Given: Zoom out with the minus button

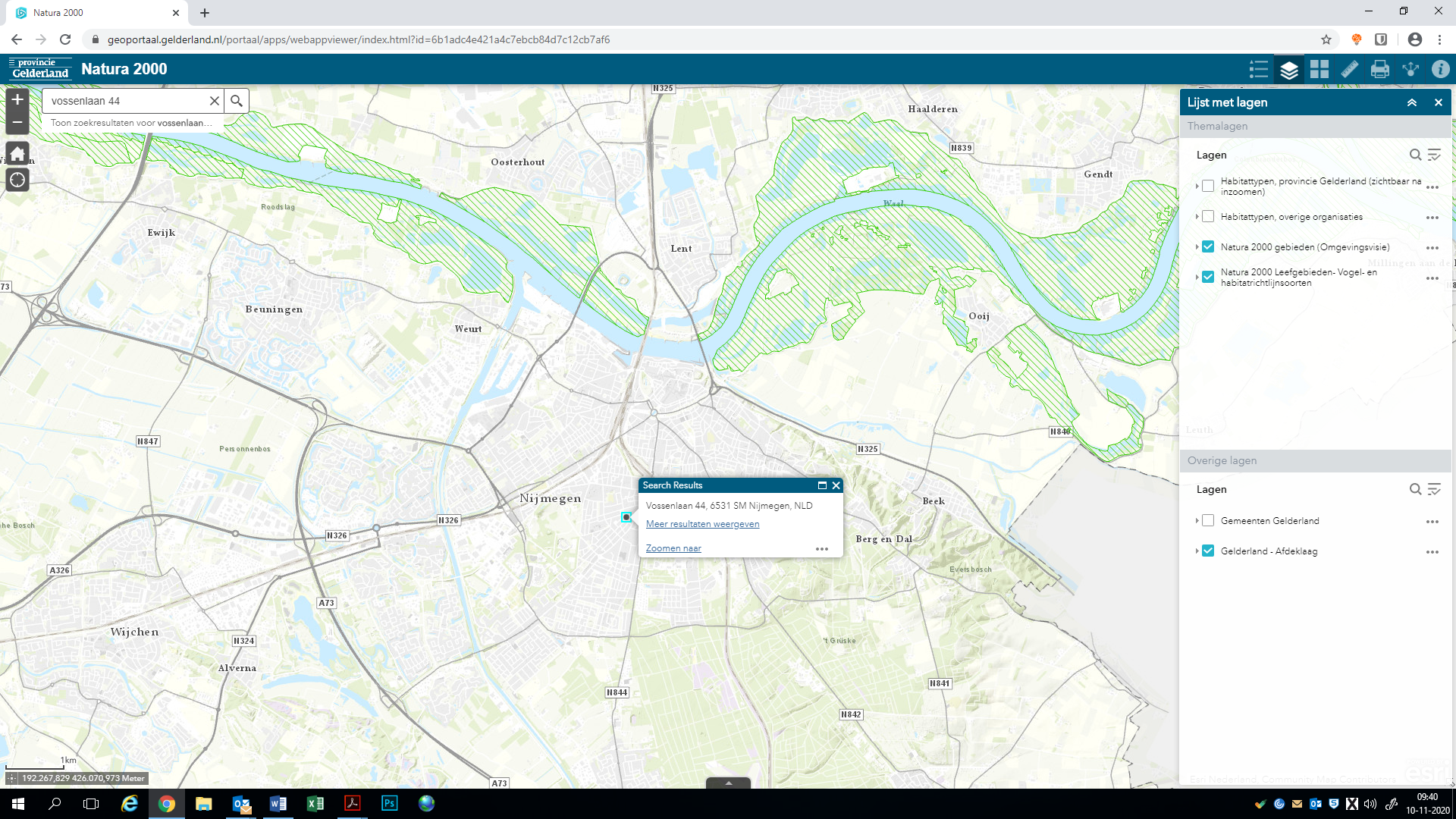Looking at the screenshot, I should 17,122.
